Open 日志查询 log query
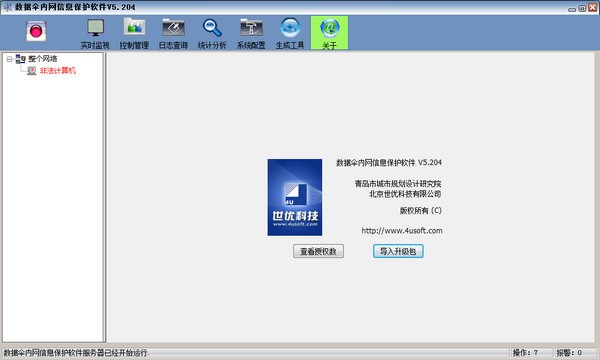 pyautogui.click(x=173, y=33)
